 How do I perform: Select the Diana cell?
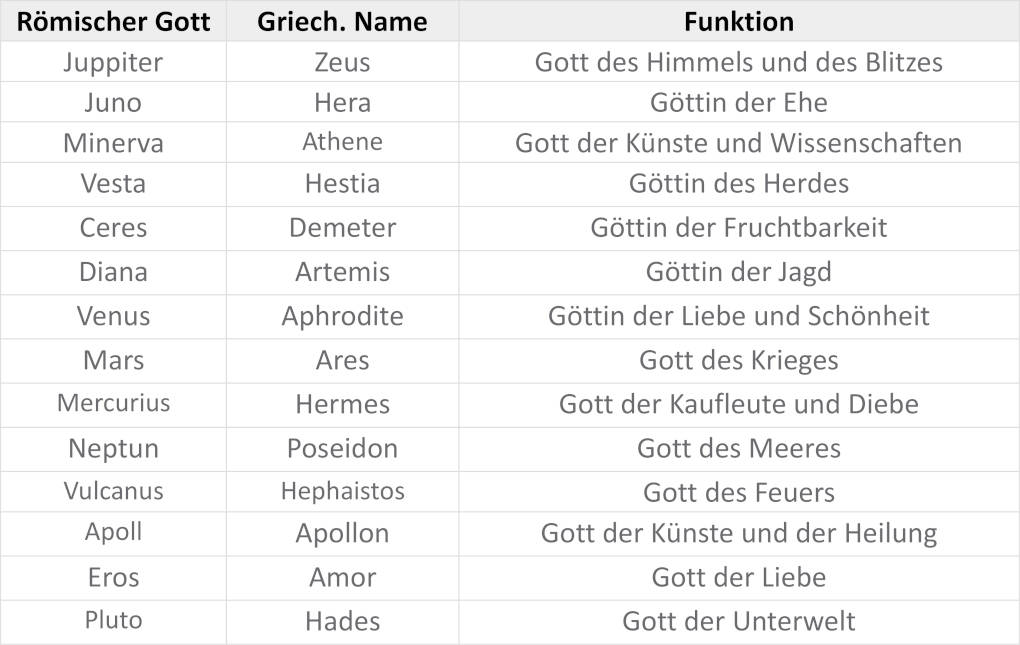coord(113,272)
